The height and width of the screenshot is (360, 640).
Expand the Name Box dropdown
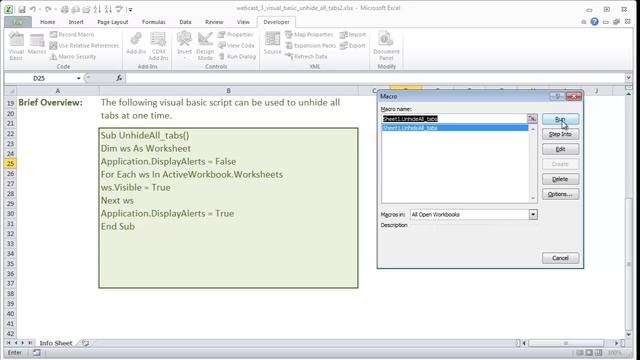[x=78, y=78]
